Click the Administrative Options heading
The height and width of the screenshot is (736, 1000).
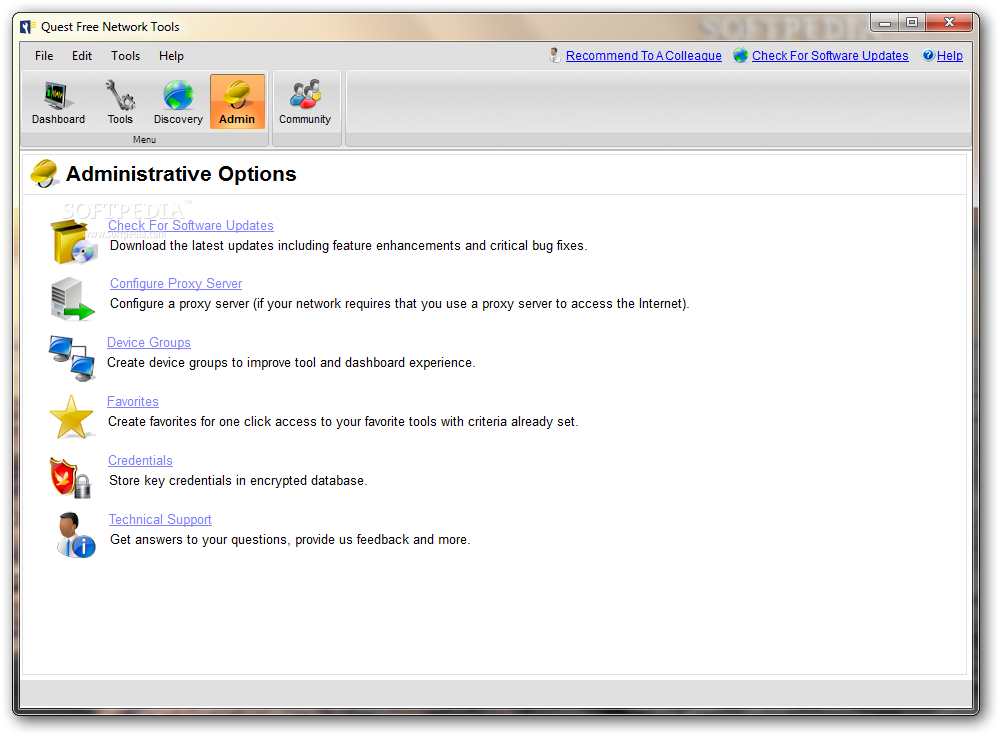[181, 173]
